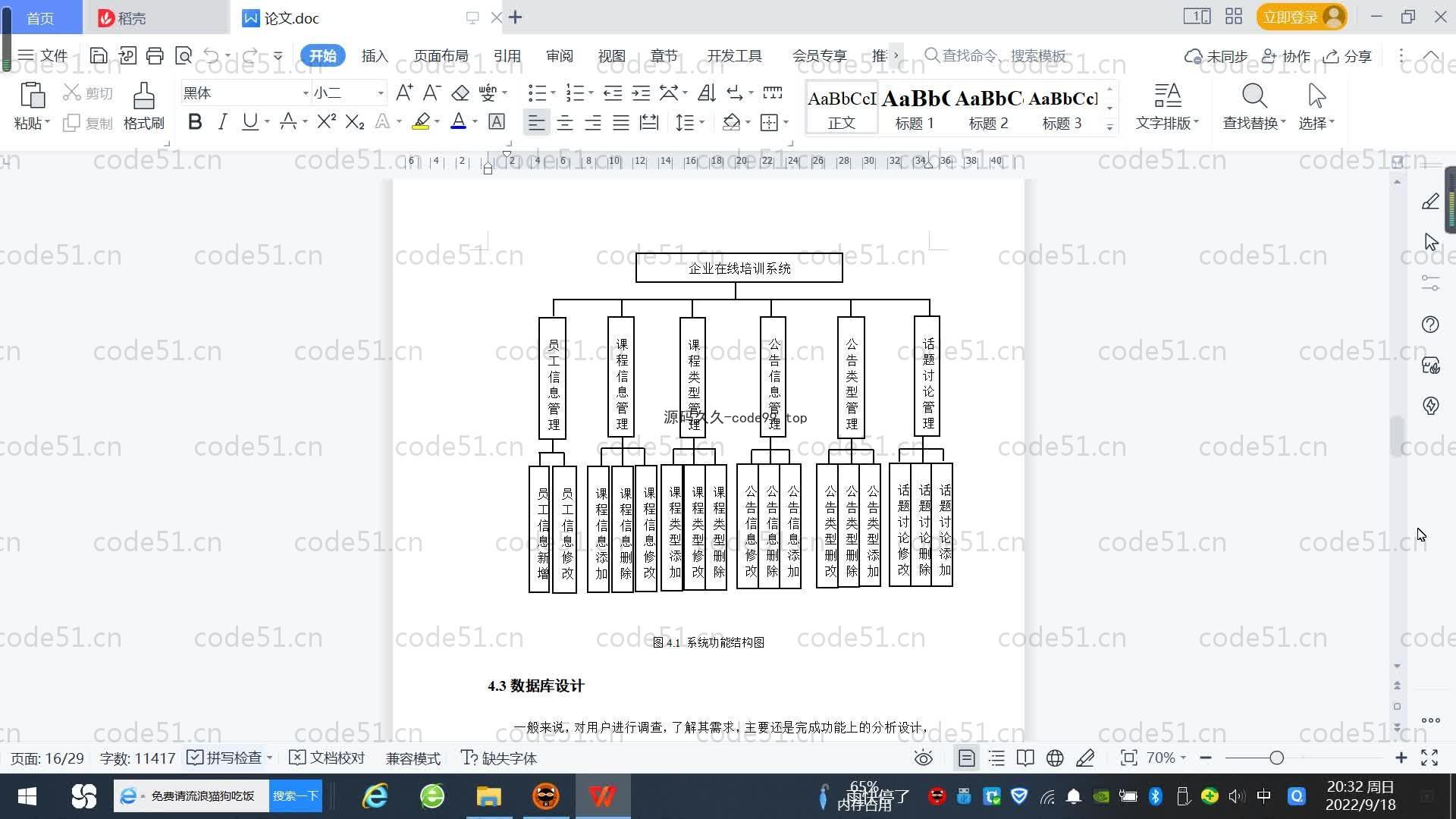Click the Save icon in quick toolbar
The height and width of the screenshot is (819, 1456).
coord(99,55)
